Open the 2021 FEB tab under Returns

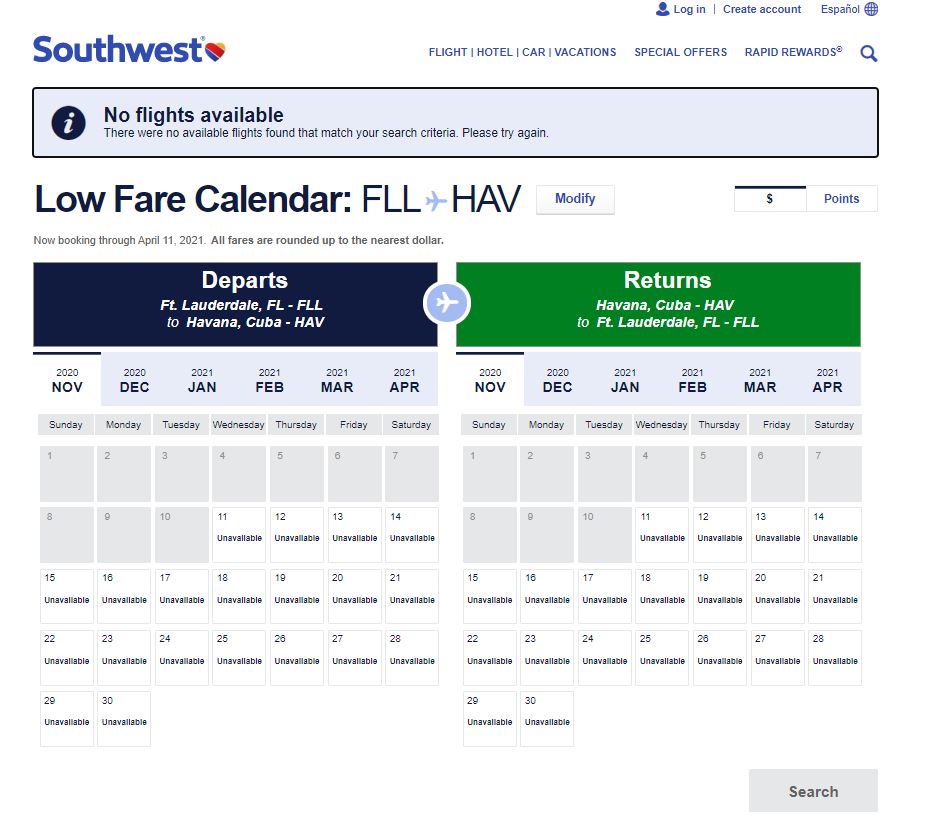(x=693, y=380)
